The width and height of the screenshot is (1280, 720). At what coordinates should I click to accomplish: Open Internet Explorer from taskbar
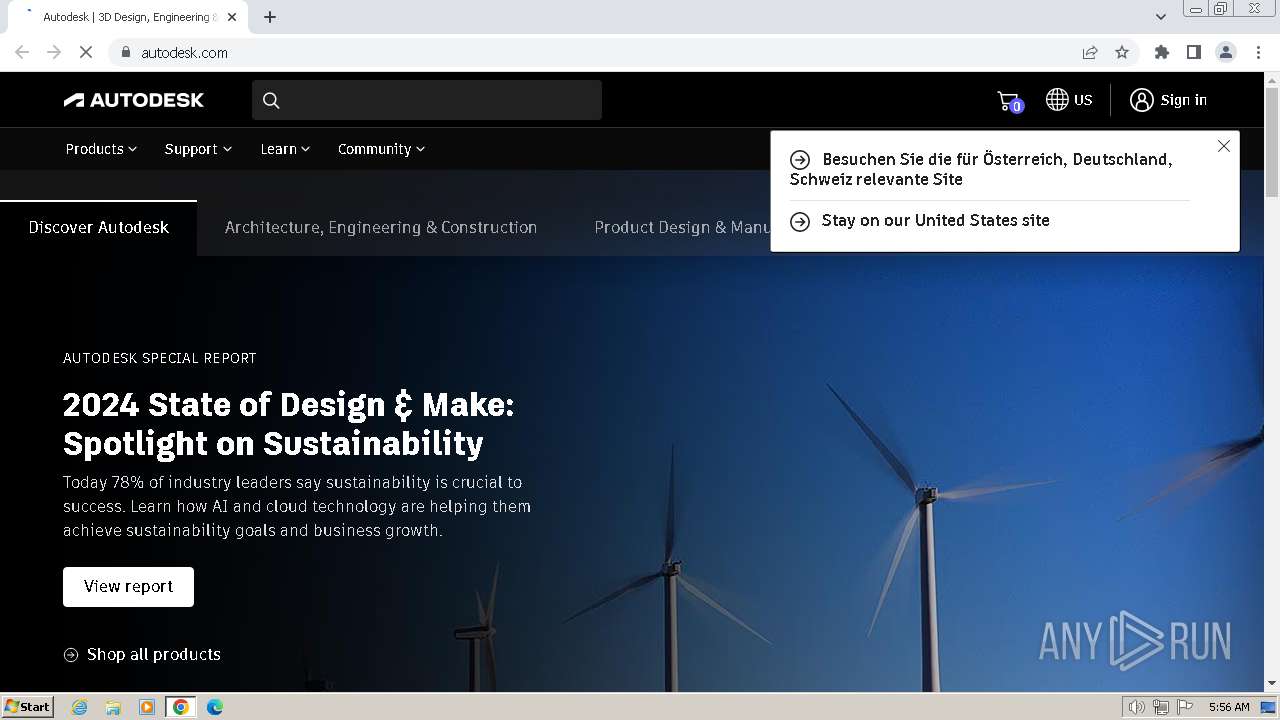[x=80, y=707]
